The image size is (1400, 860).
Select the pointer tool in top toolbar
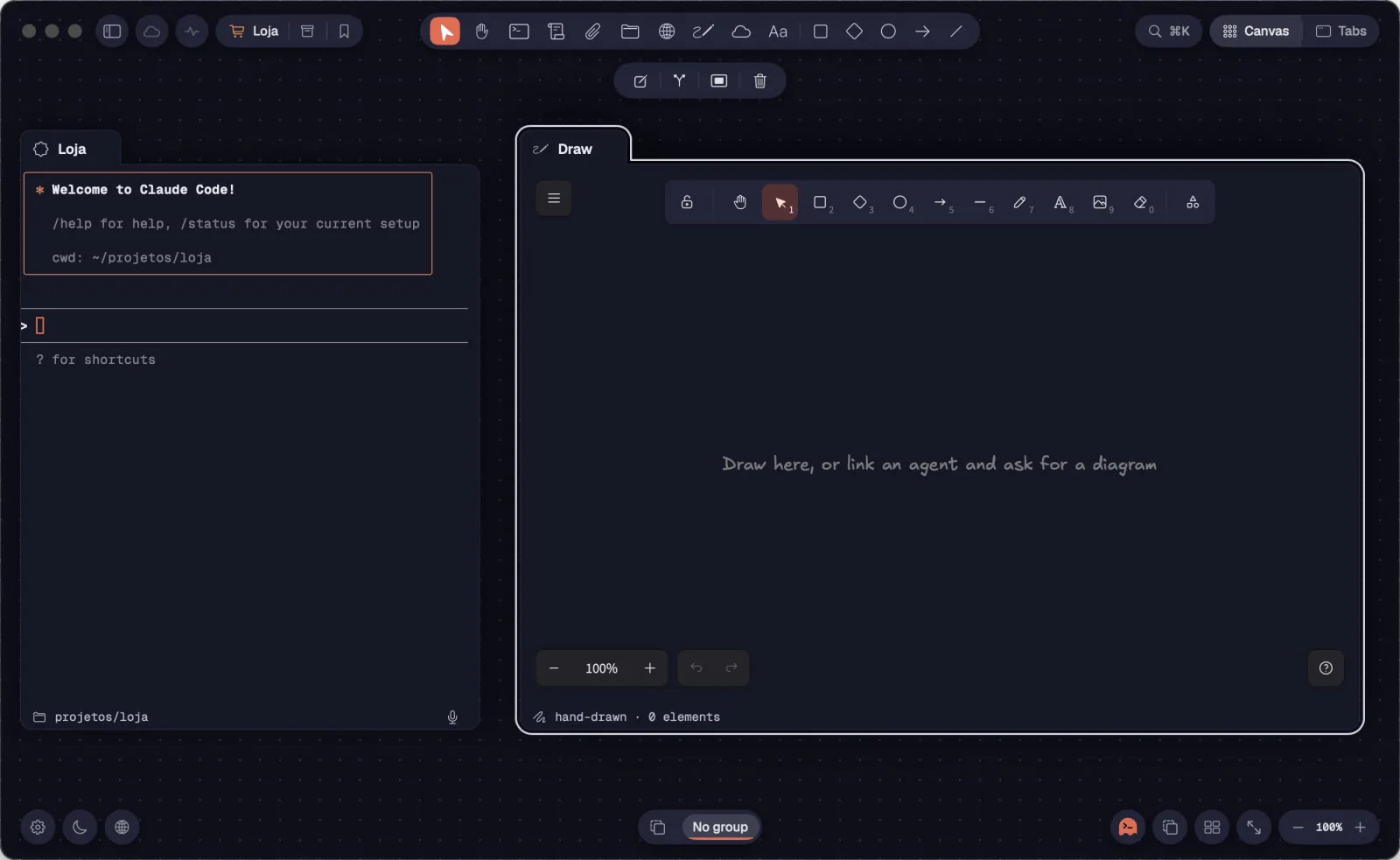[x=444, y=31]
